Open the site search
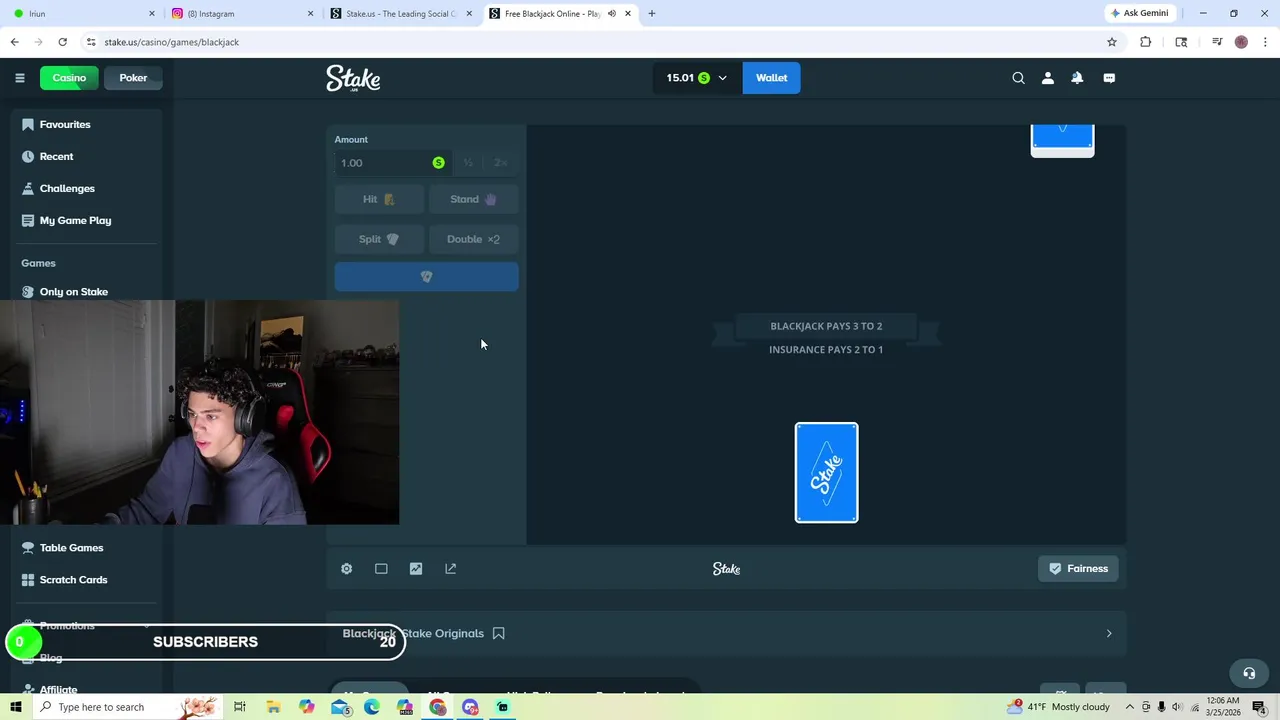Screen dimensions: 1280x720 1018,78
